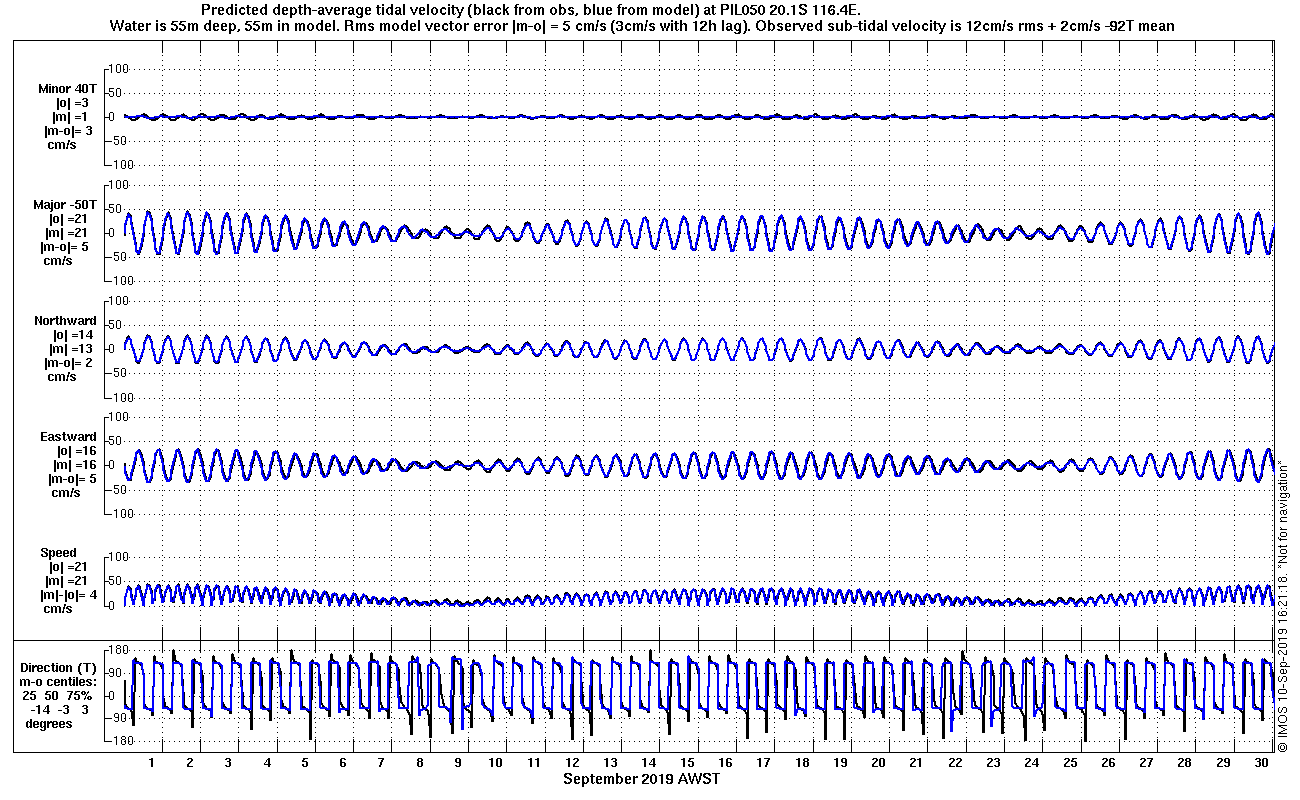Select the '|m|-|o|= 4' value under Speed
Screen dimensions: 1300x800
pos(70,595)
